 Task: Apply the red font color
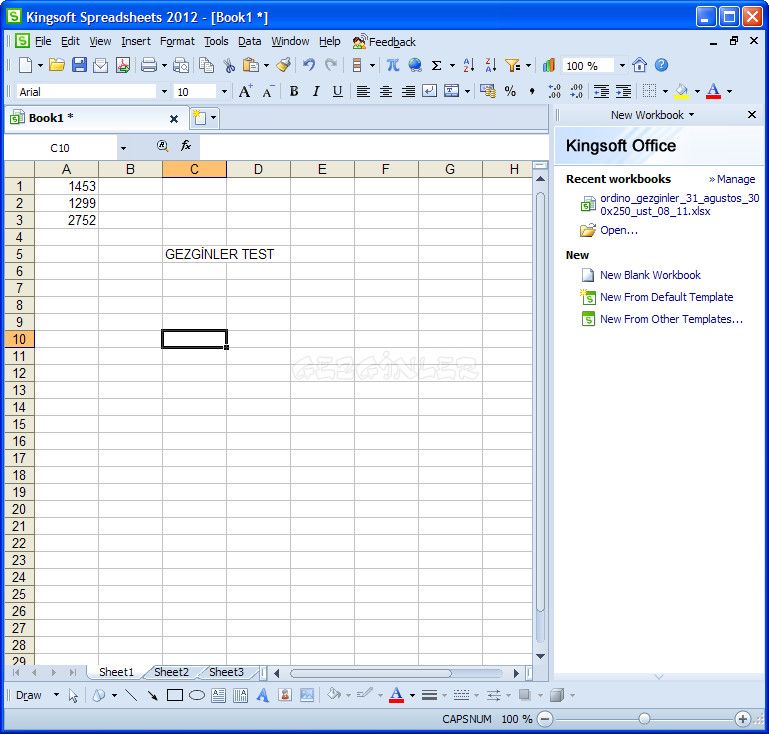coord(714,91)
